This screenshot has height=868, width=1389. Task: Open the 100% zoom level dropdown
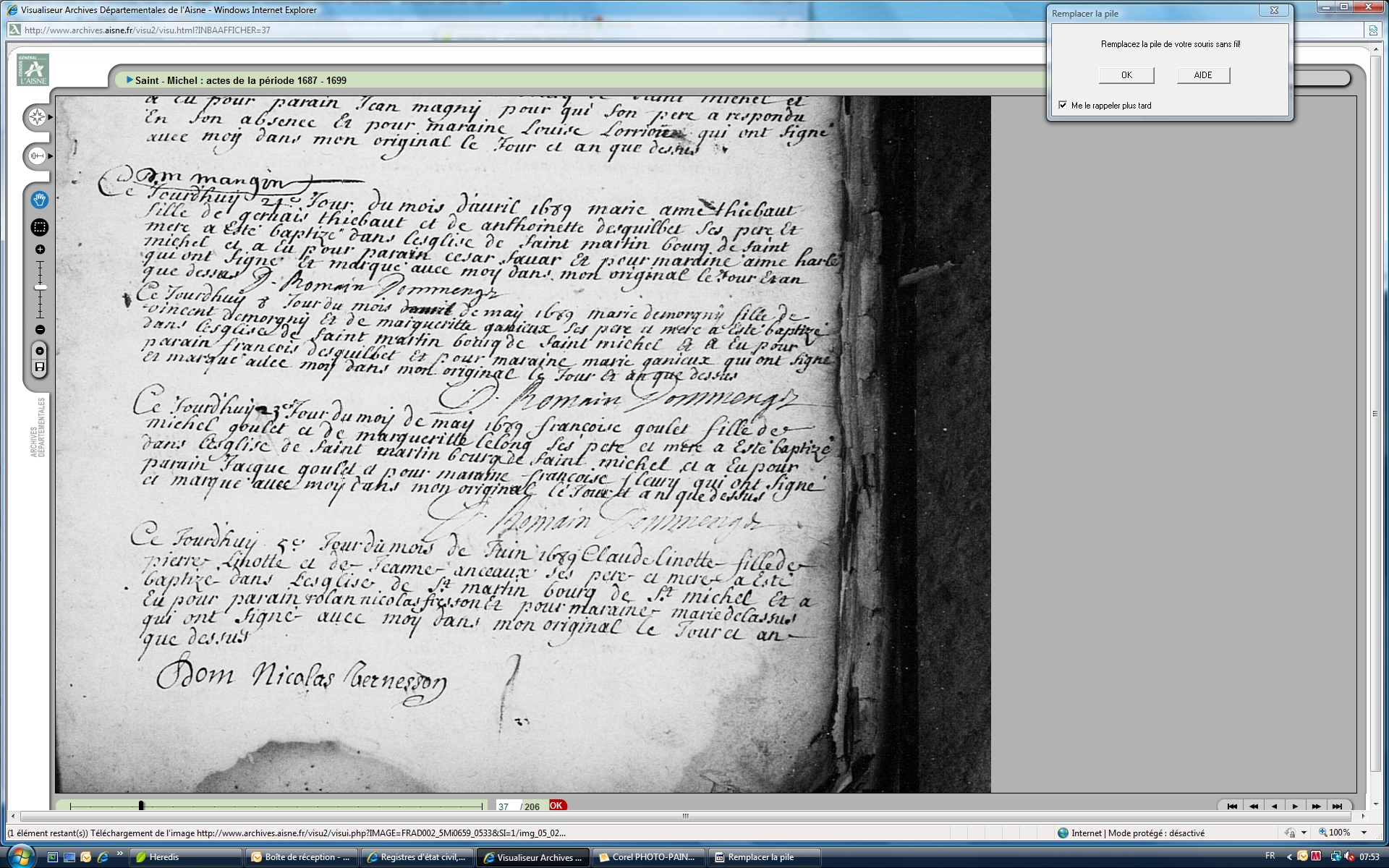(1364, 833)
